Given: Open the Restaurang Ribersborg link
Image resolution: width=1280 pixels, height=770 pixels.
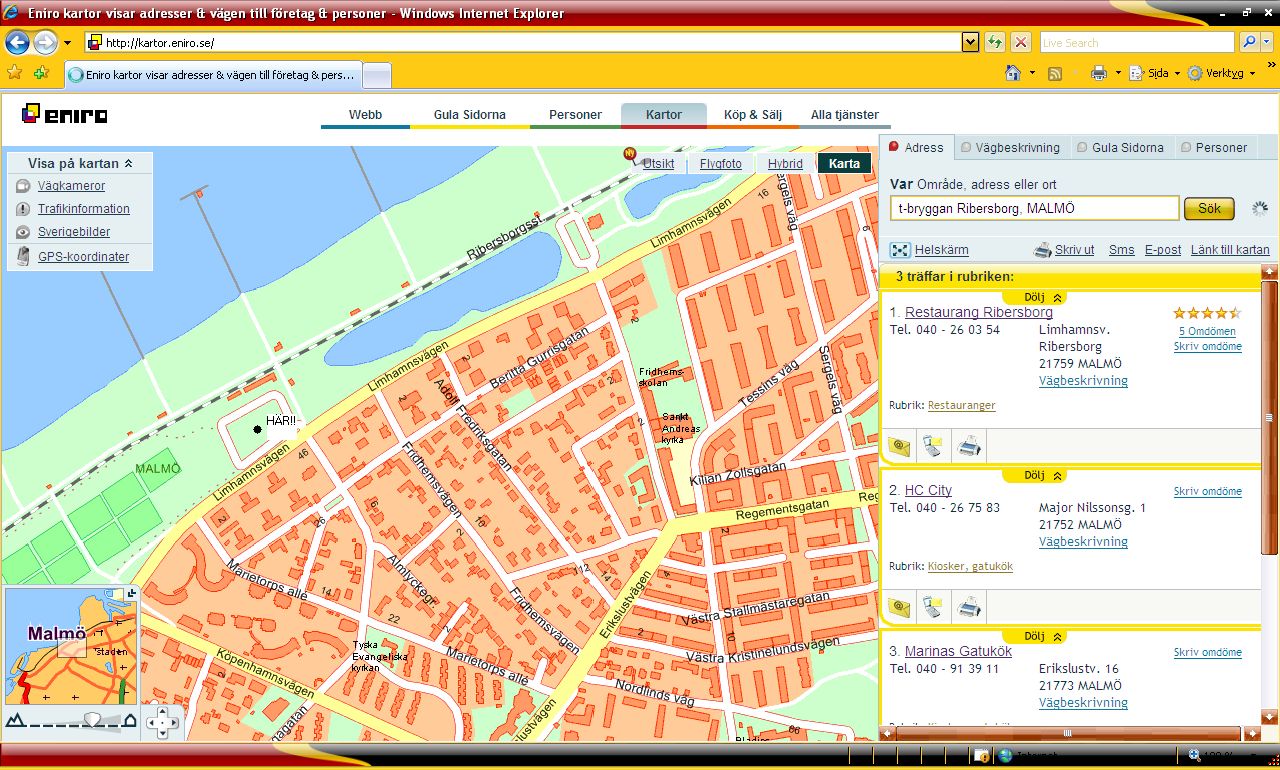Looking at the screenshot, I should tap(979, 312).
